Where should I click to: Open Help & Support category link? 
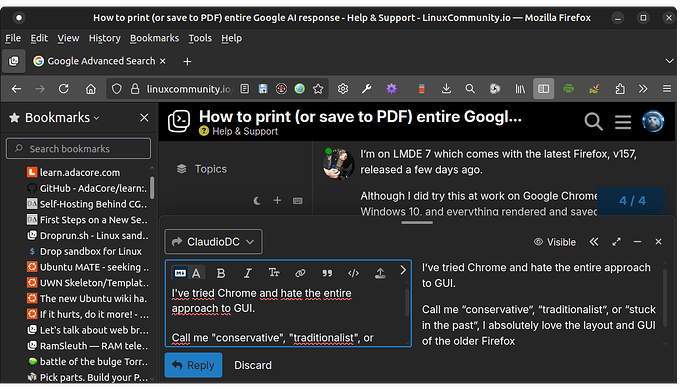239,132
